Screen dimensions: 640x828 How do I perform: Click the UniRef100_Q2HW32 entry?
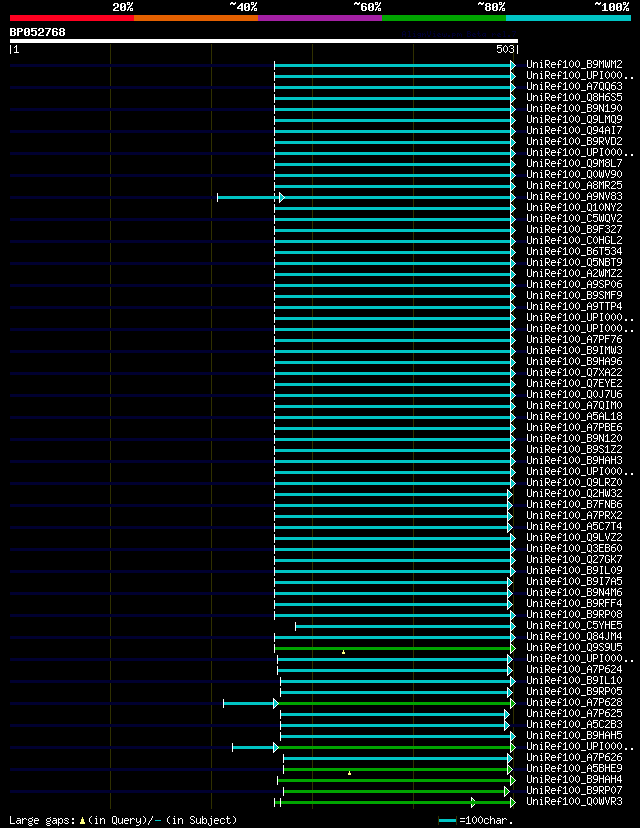pos(574,494)
